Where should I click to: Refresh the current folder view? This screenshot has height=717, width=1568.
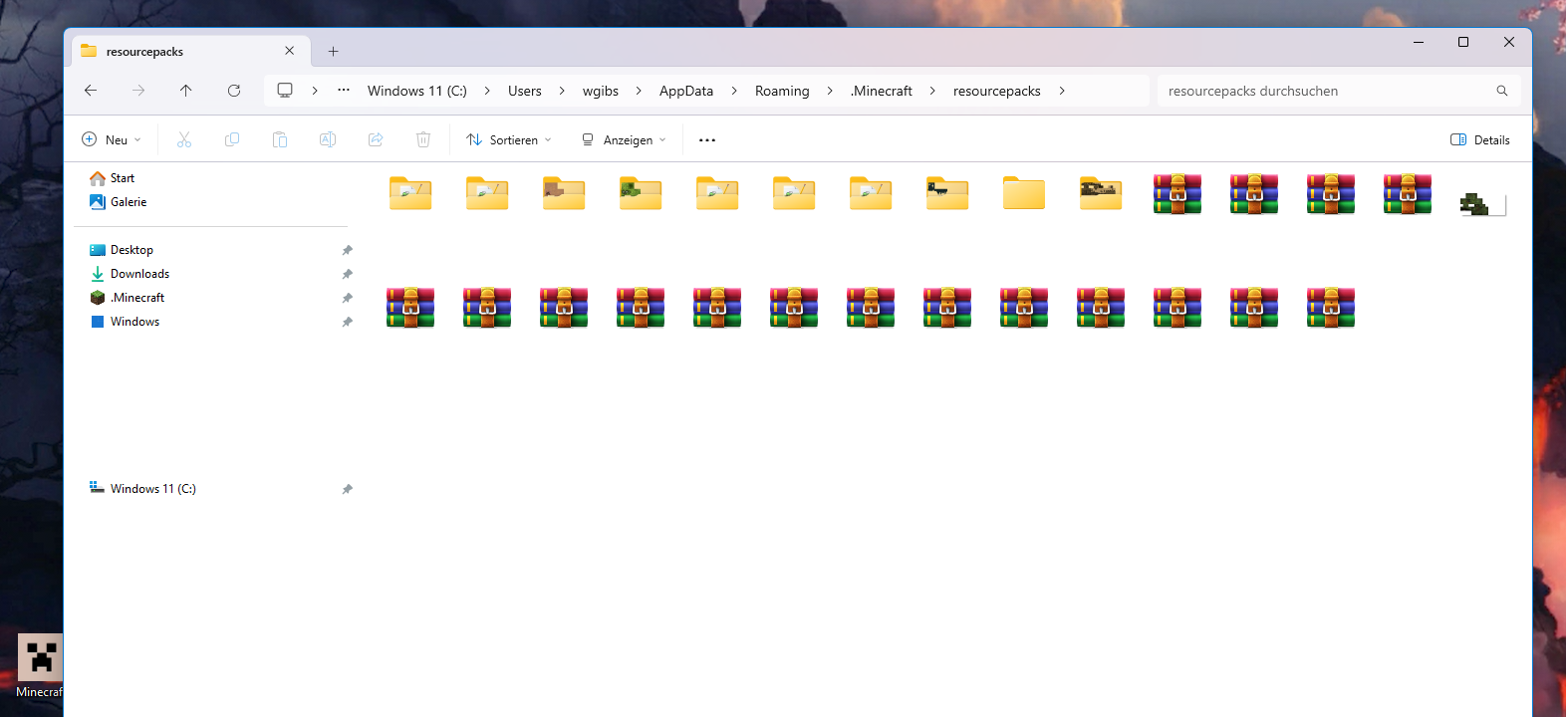(234, 91)
